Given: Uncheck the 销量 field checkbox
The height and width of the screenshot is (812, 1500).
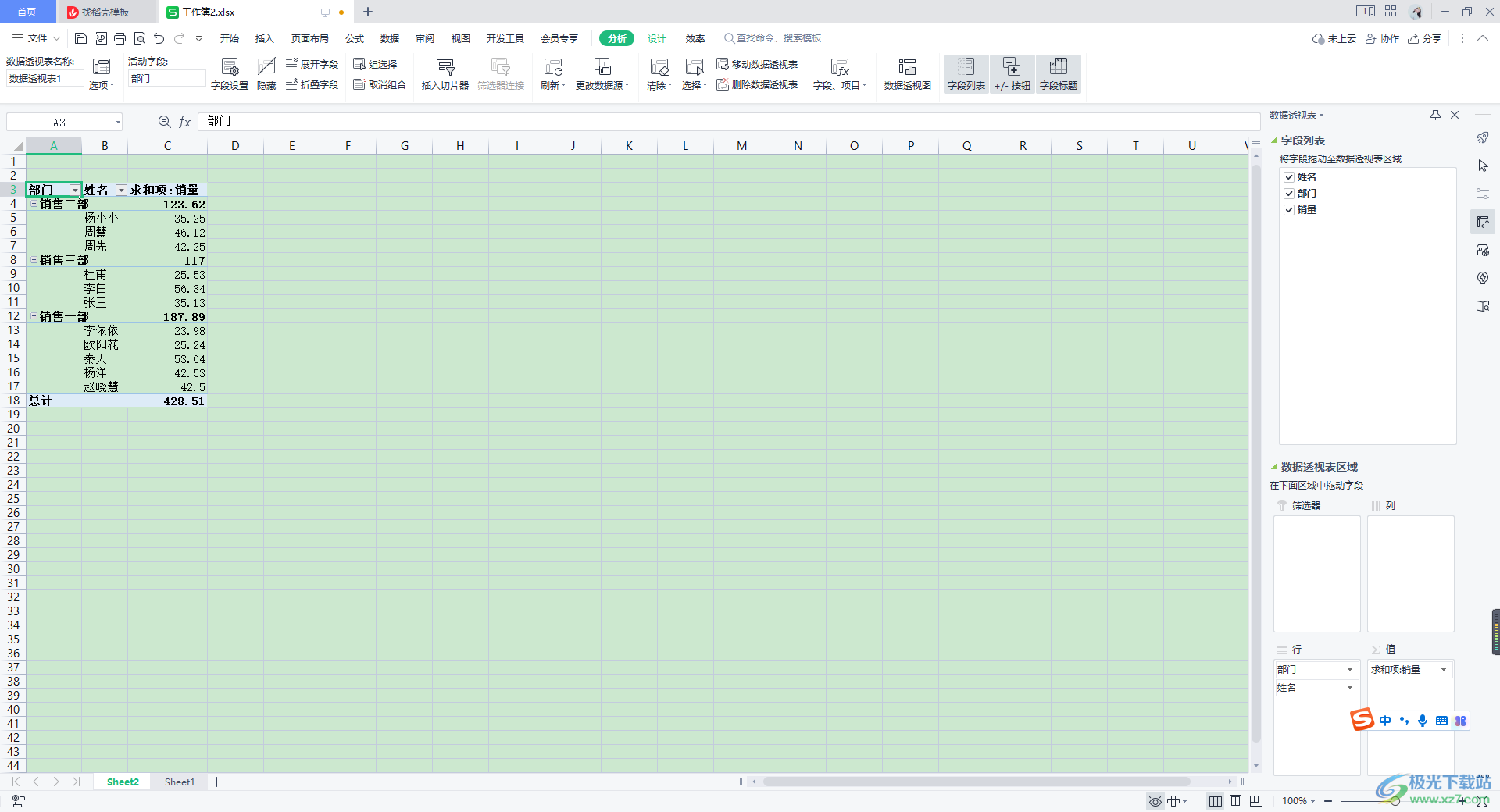Looking at the screenshot, I should tap(1289, 210).
